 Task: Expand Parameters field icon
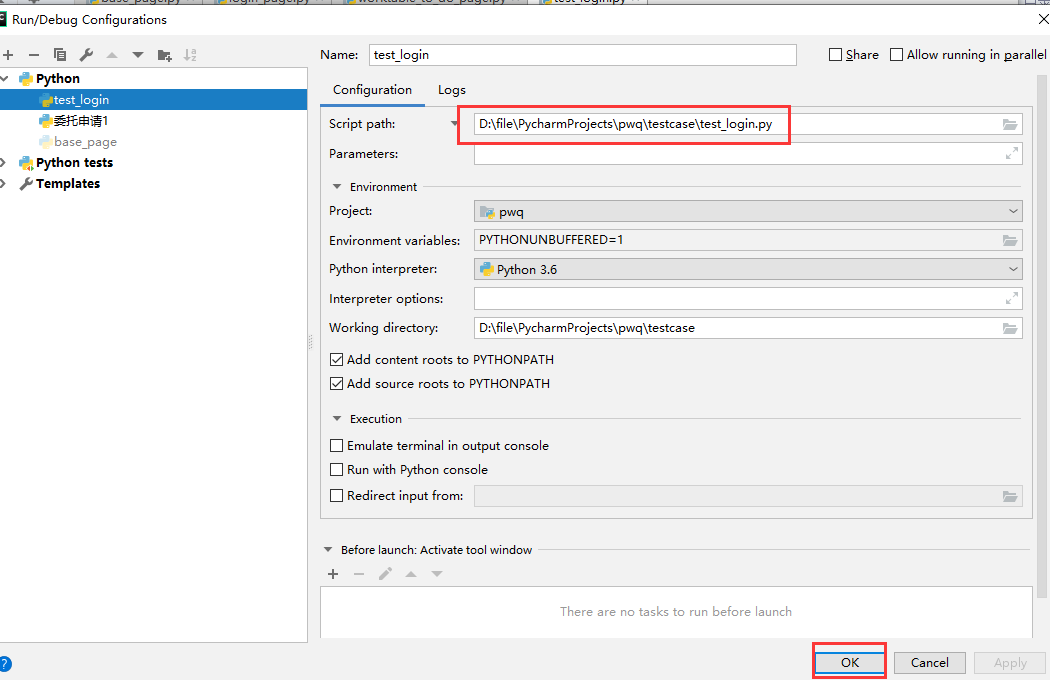click(1012, 153)
